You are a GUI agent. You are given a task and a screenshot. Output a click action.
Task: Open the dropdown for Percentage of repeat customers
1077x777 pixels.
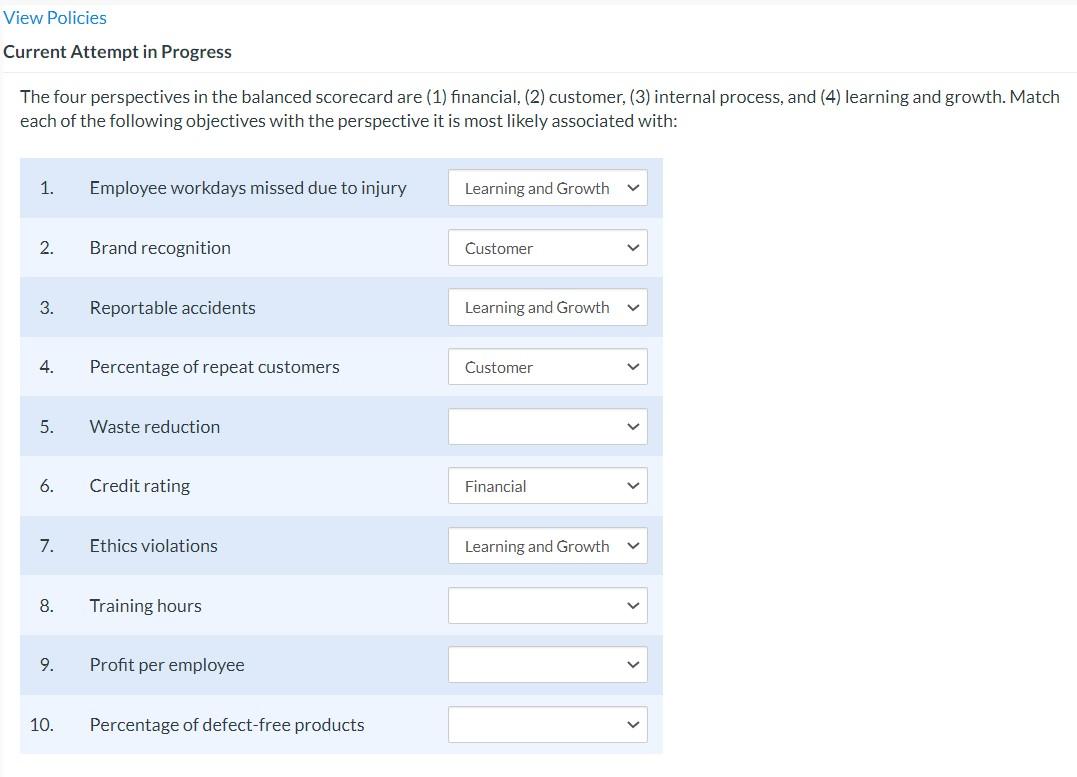[547, 366]
